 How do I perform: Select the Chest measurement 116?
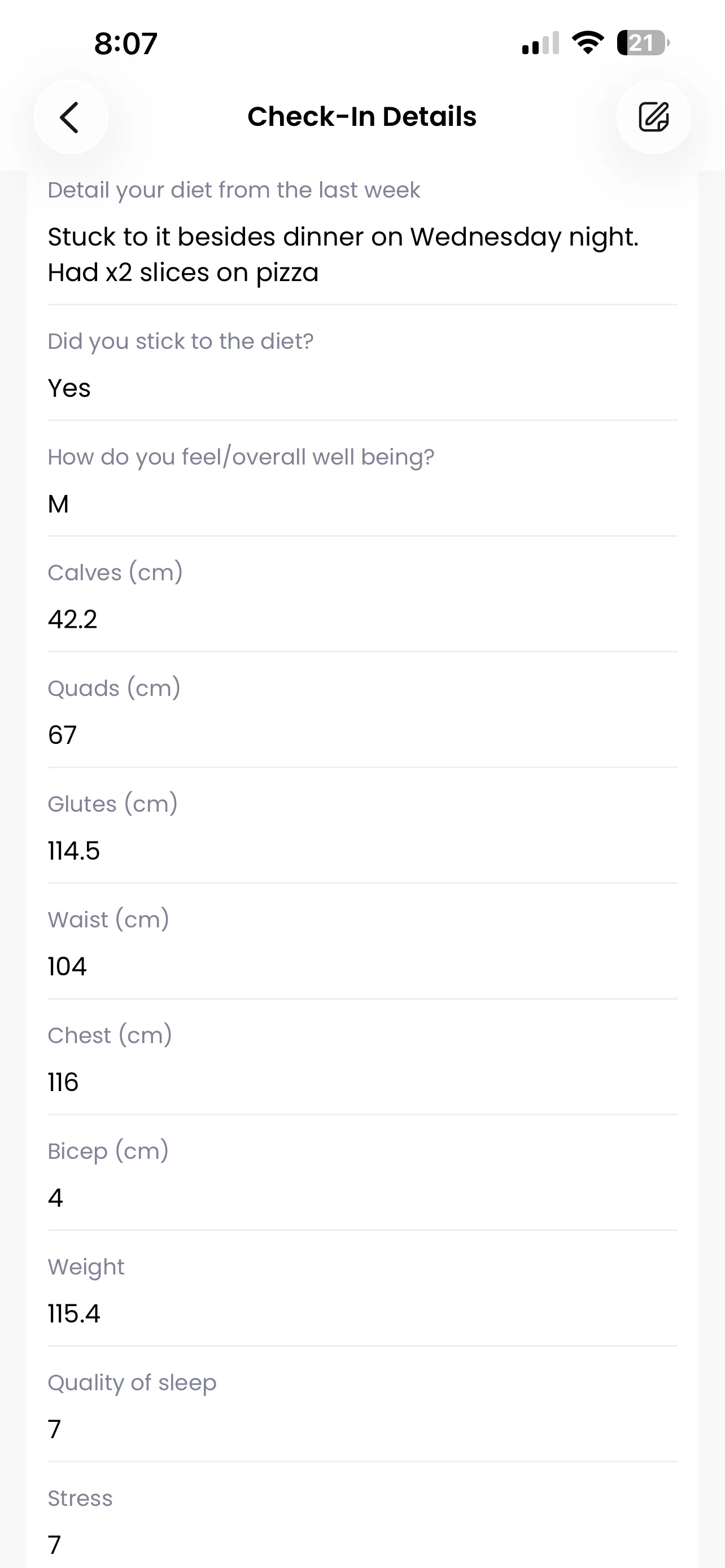point(63,1082)
